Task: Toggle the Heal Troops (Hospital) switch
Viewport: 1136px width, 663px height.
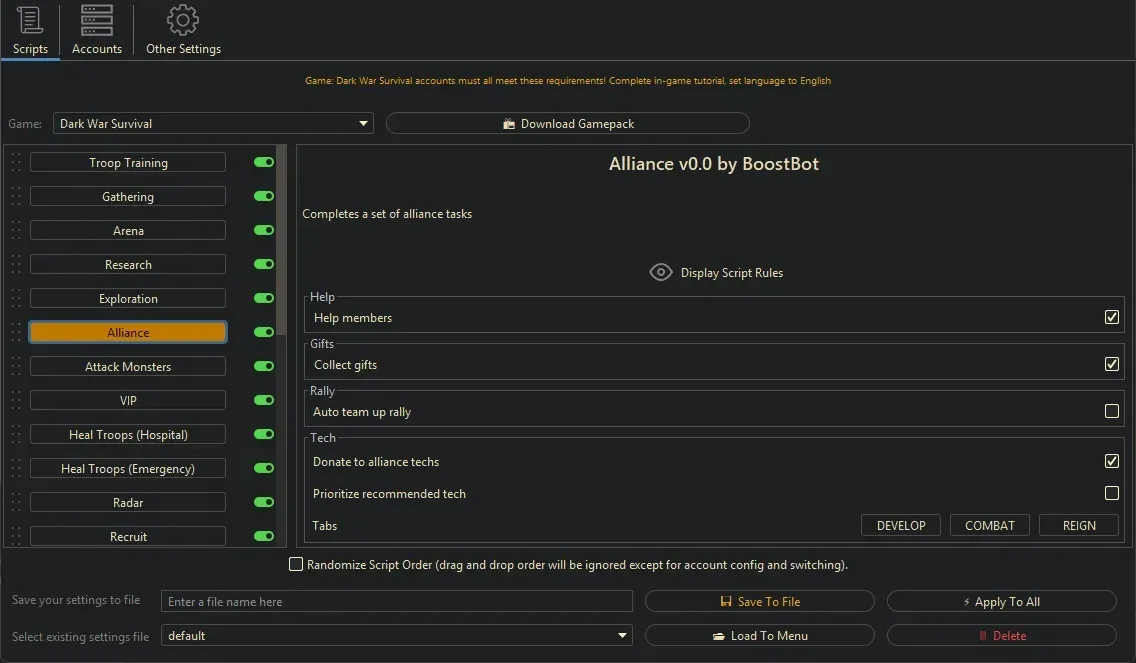Action: click(264, 435)
